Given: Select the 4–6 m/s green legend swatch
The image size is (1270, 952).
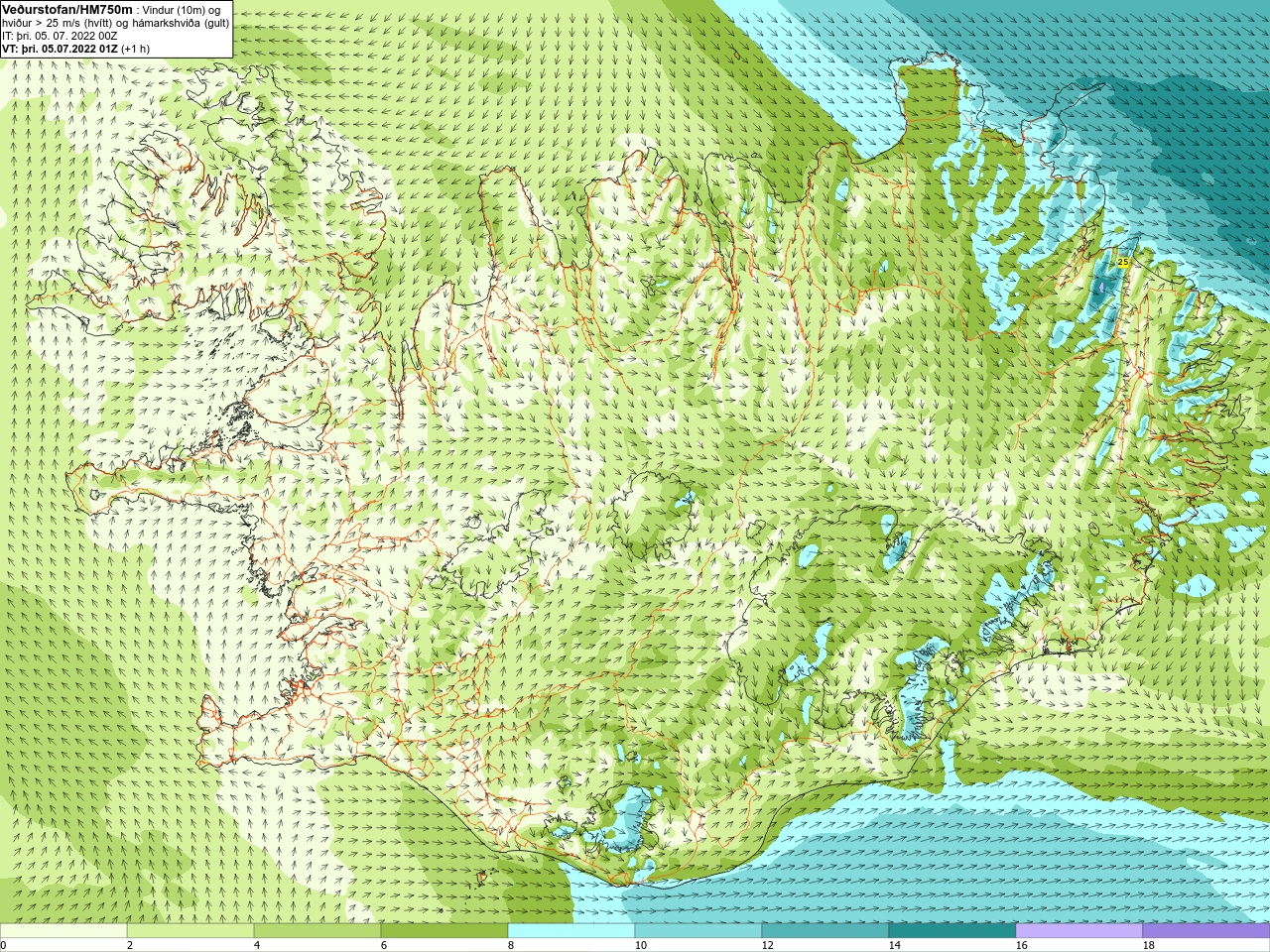Looking at the screenshot, I should [317, 931].
